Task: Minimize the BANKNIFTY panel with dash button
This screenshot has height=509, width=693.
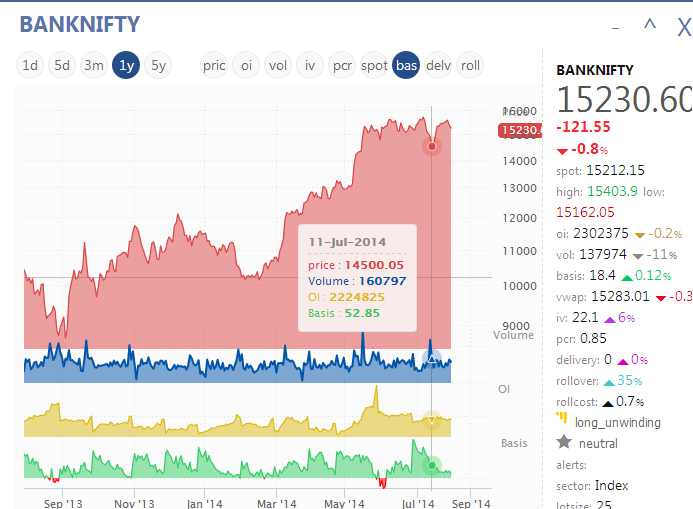Action: click(x=615, y=25)
